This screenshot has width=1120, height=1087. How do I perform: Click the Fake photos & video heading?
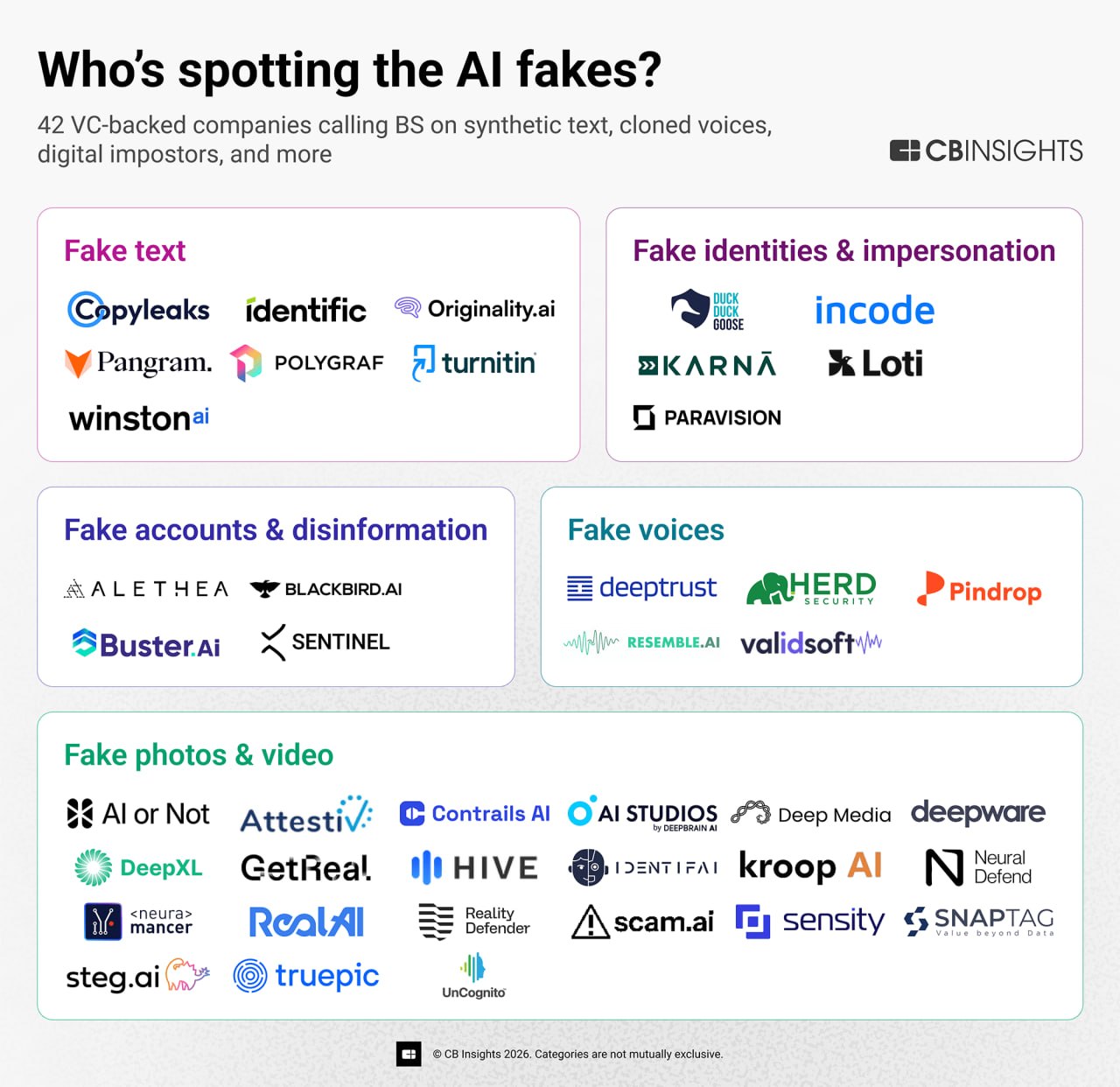click(x=199, y=755)
